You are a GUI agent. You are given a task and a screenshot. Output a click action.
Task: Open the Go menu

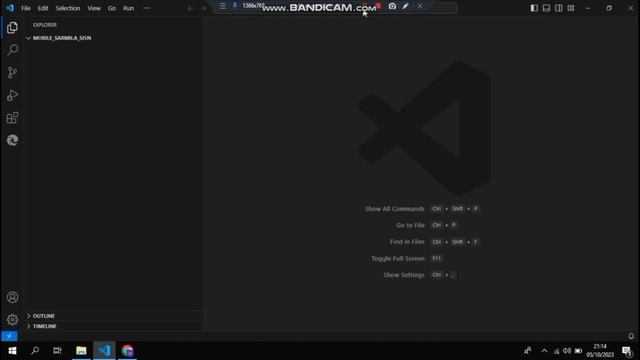[111, 8]
